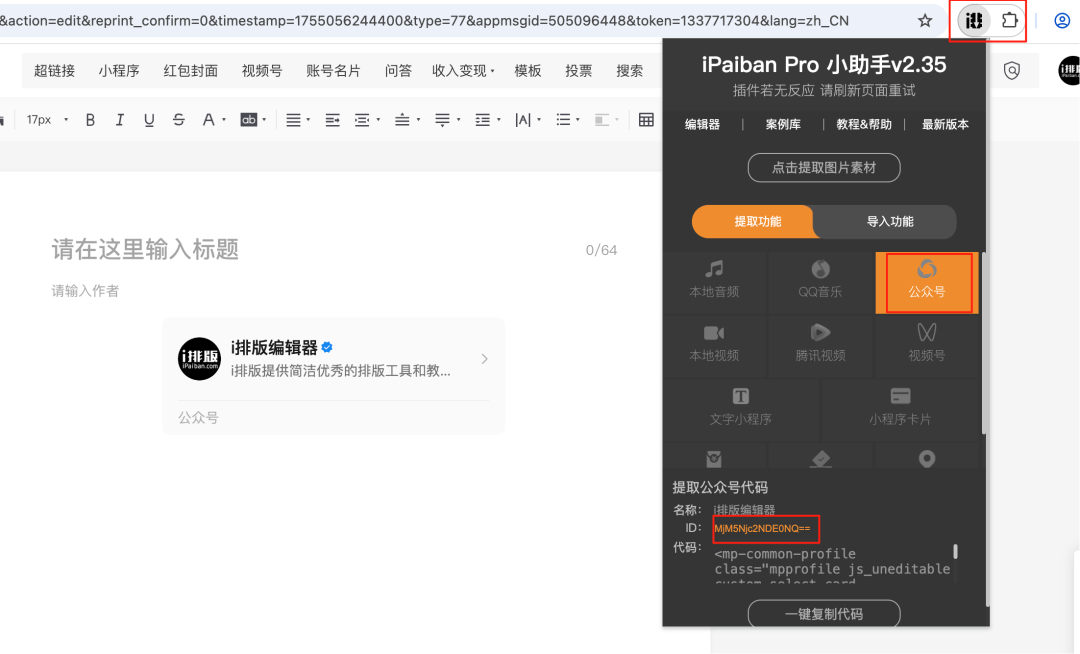This screenshot has height=654, width=1080.
Task: Select the 小程序卡片 extraction option
Action: 900,408
